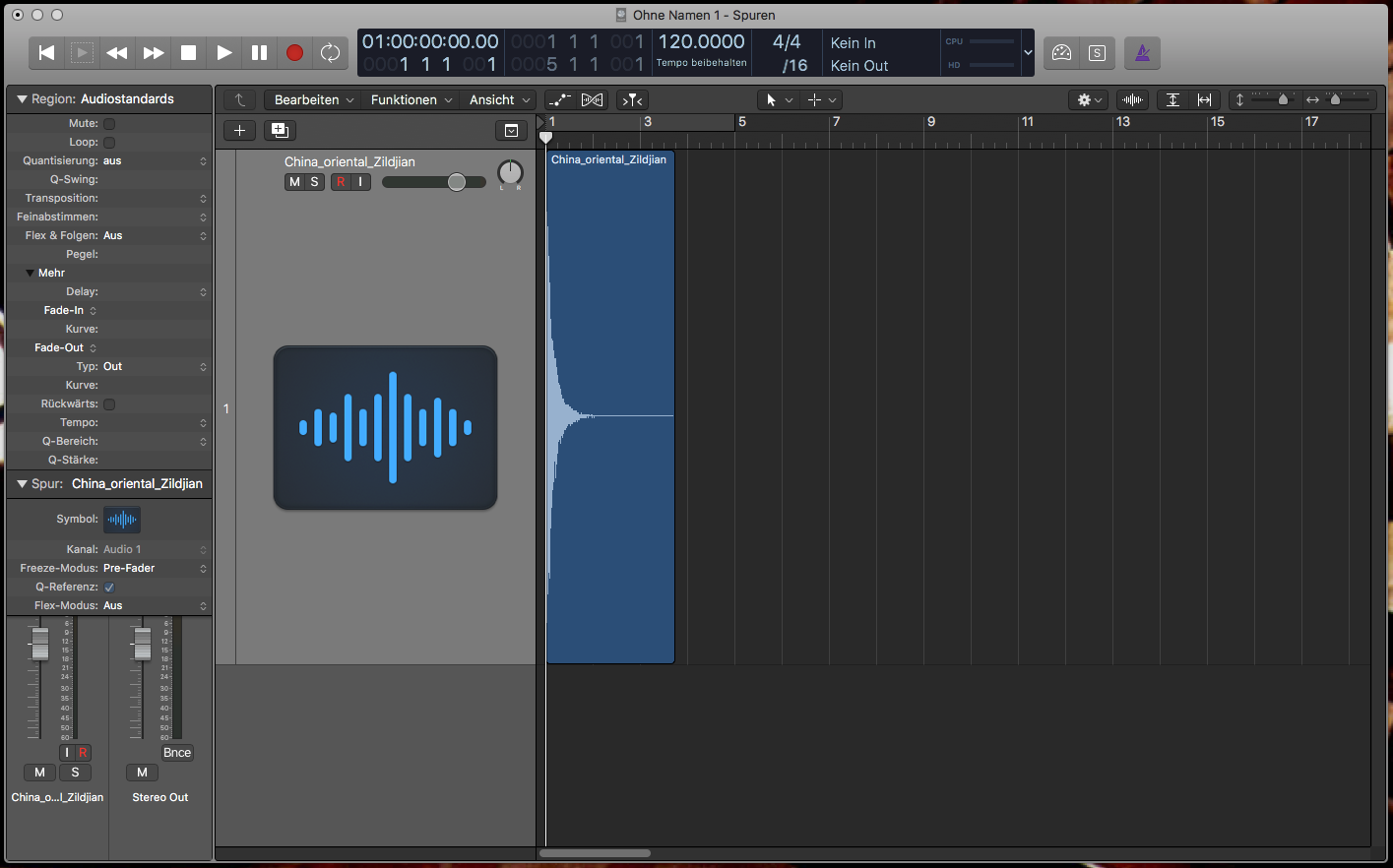Click the red Record button in transport

click(x=294, y=53)
